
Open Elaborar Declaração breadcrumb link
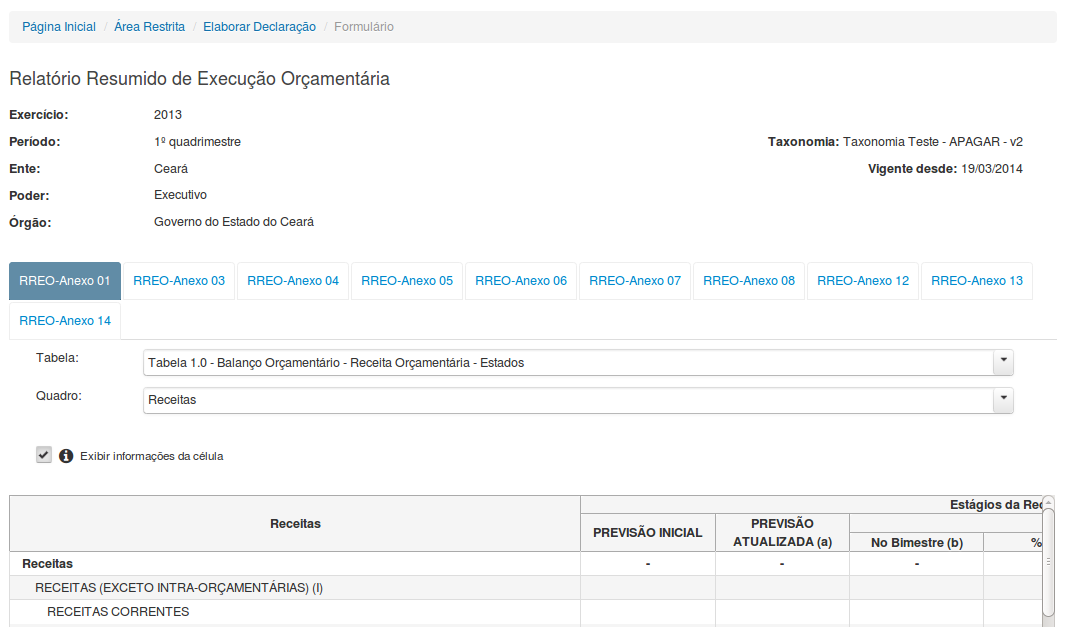click(x=259, y=27)
